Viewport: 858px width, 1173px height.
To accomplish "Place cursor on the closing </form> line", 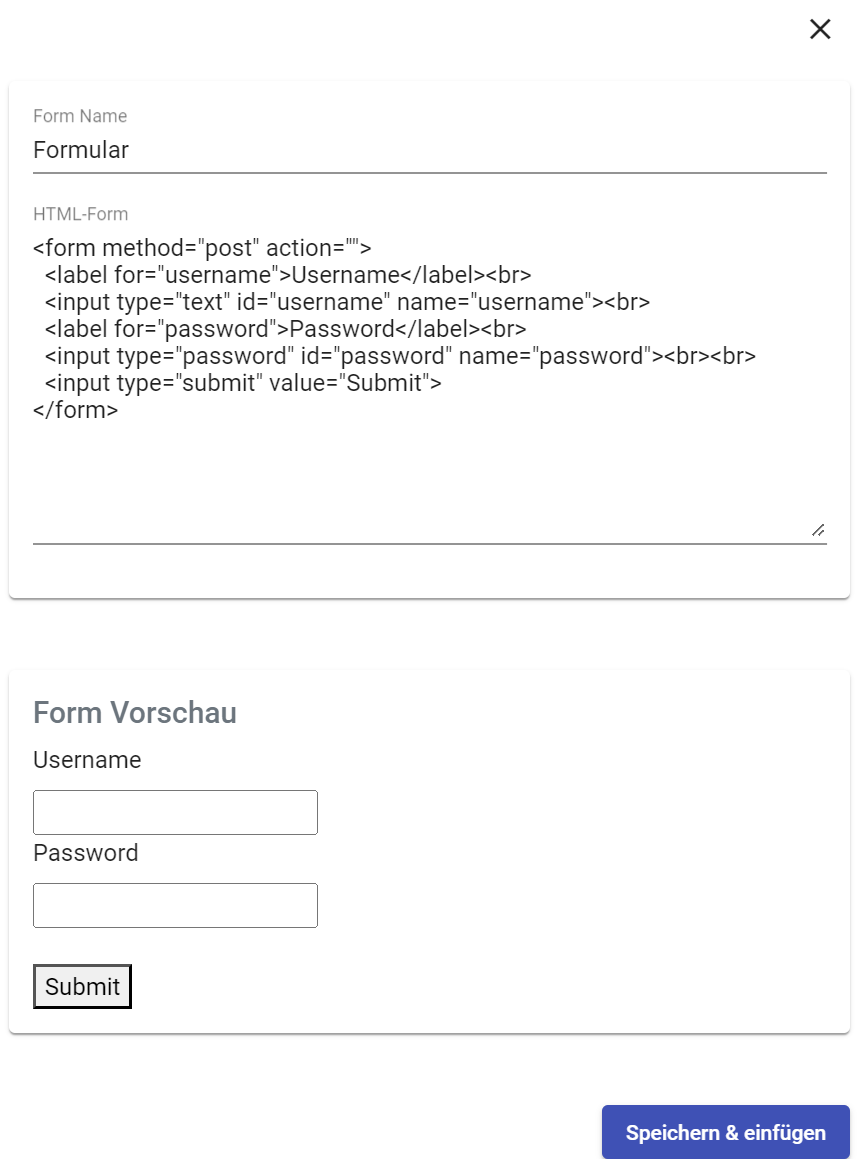I will tap(76, 409).
